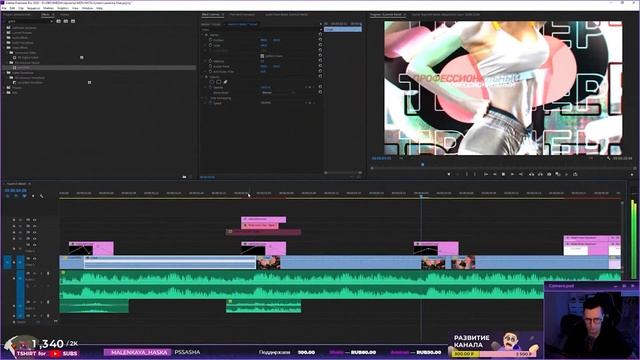Click the Lift button in Program Monitor
The image size is (640, 360).
pyautogui.click(x=531, y=174)
